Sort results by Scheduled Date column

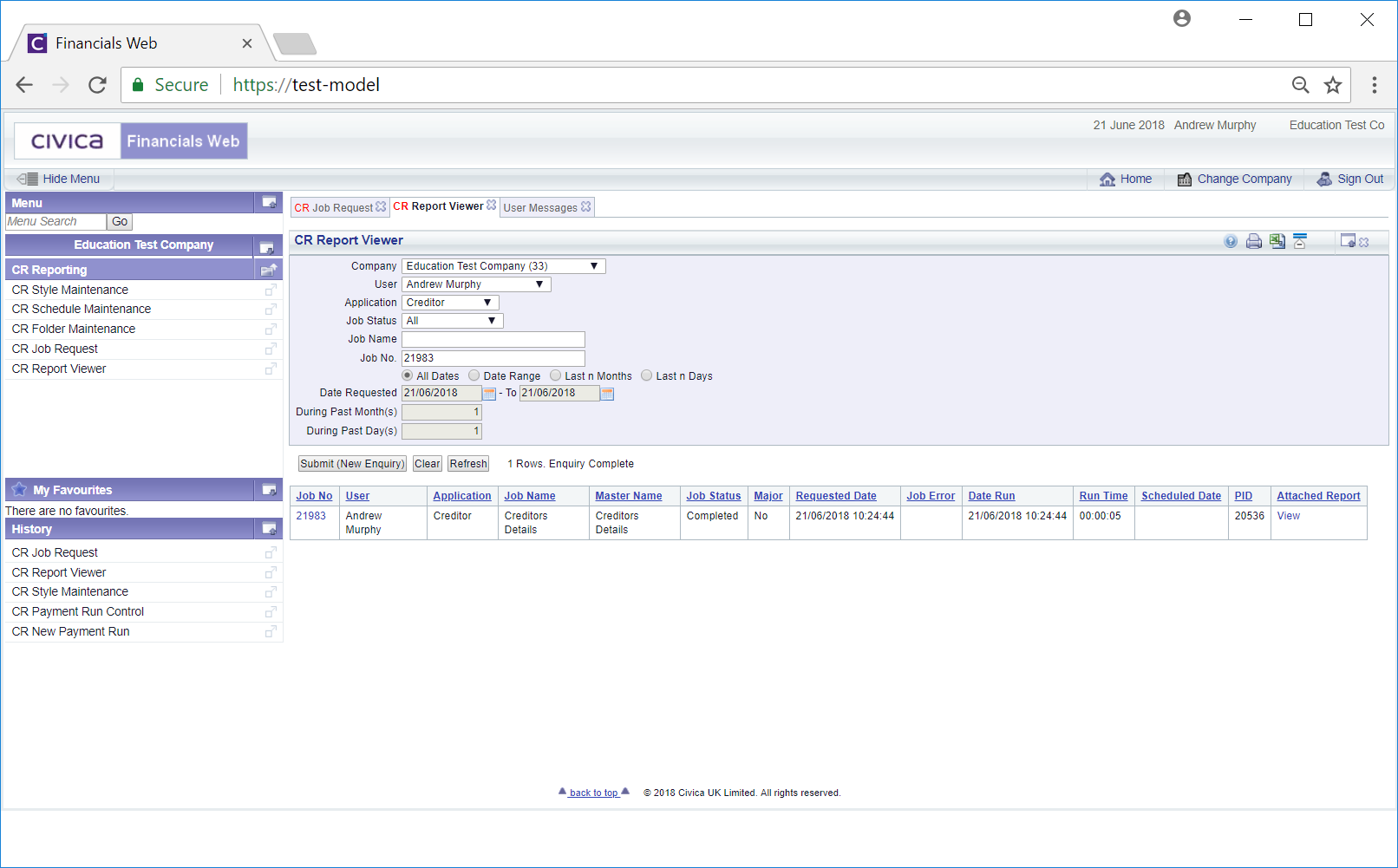[x=1181, y=496]
